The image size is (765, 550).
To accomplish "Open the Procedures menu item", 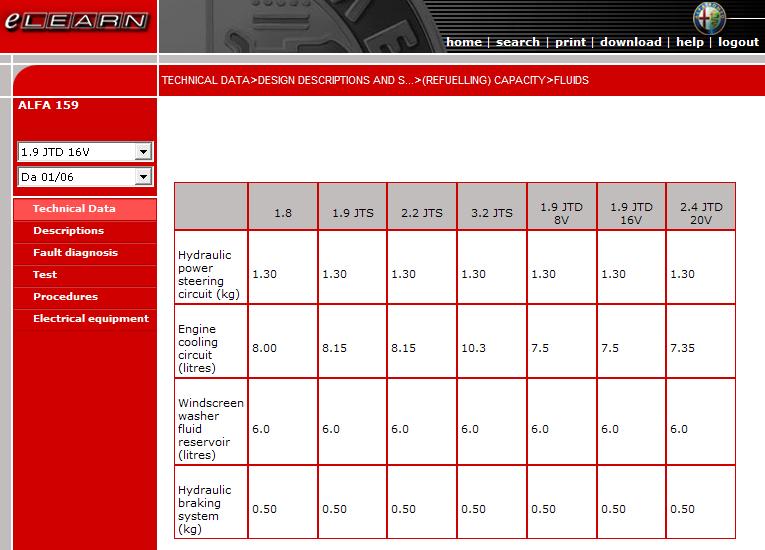I will pyautogui.click(x=85, y=297).
